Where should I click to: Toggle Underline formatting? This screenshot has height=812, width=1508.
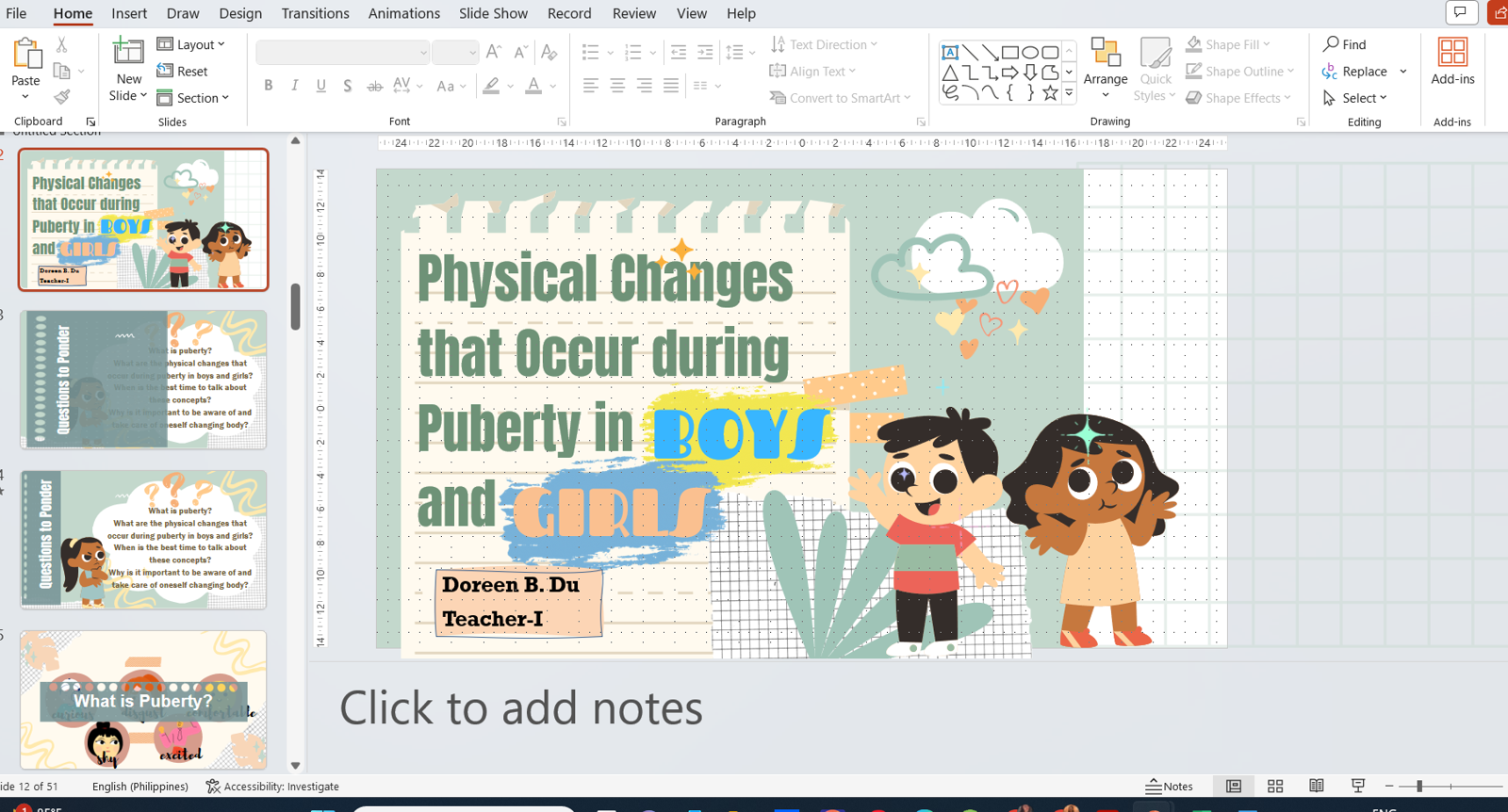[x=321, y=86]
